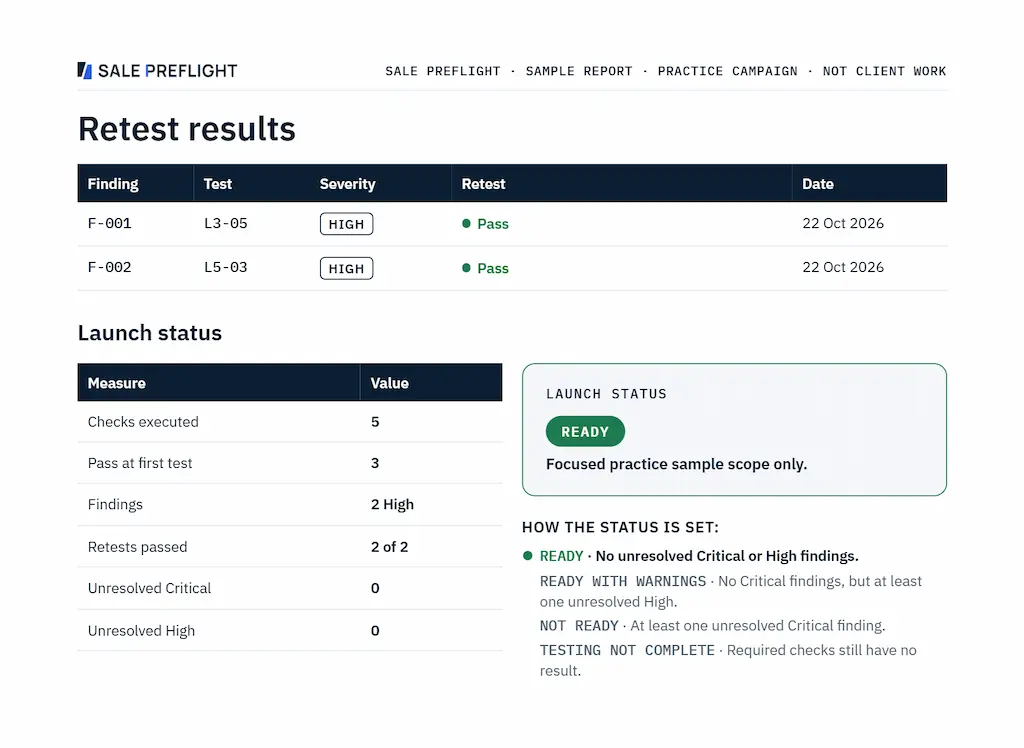Click the sample report header tagline
1024x748 pixels.
tap(665, 71)
